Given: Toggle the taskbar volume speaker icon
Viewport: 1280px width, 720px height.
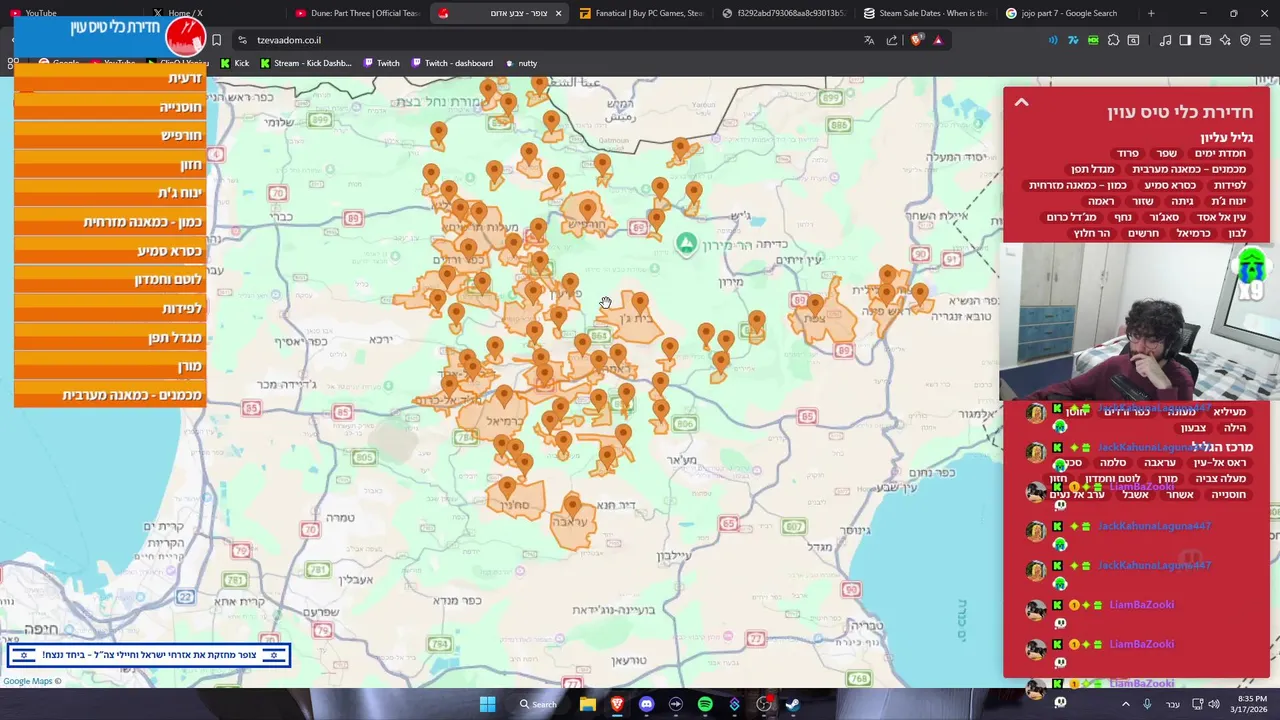Looking at the screenshot, I should click(1214, 704).
